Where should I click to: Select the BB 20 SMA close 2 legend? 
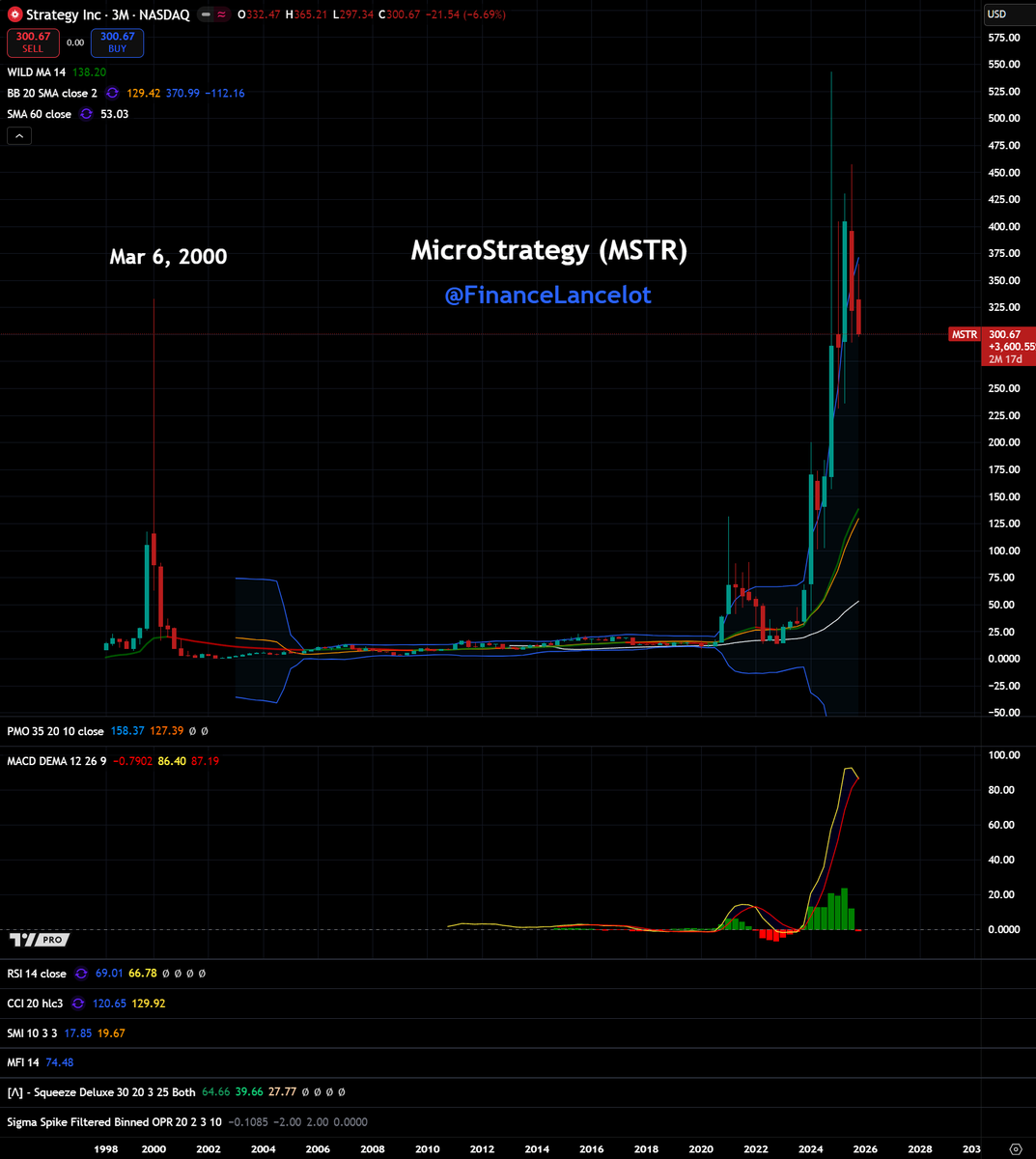point(52,94)
